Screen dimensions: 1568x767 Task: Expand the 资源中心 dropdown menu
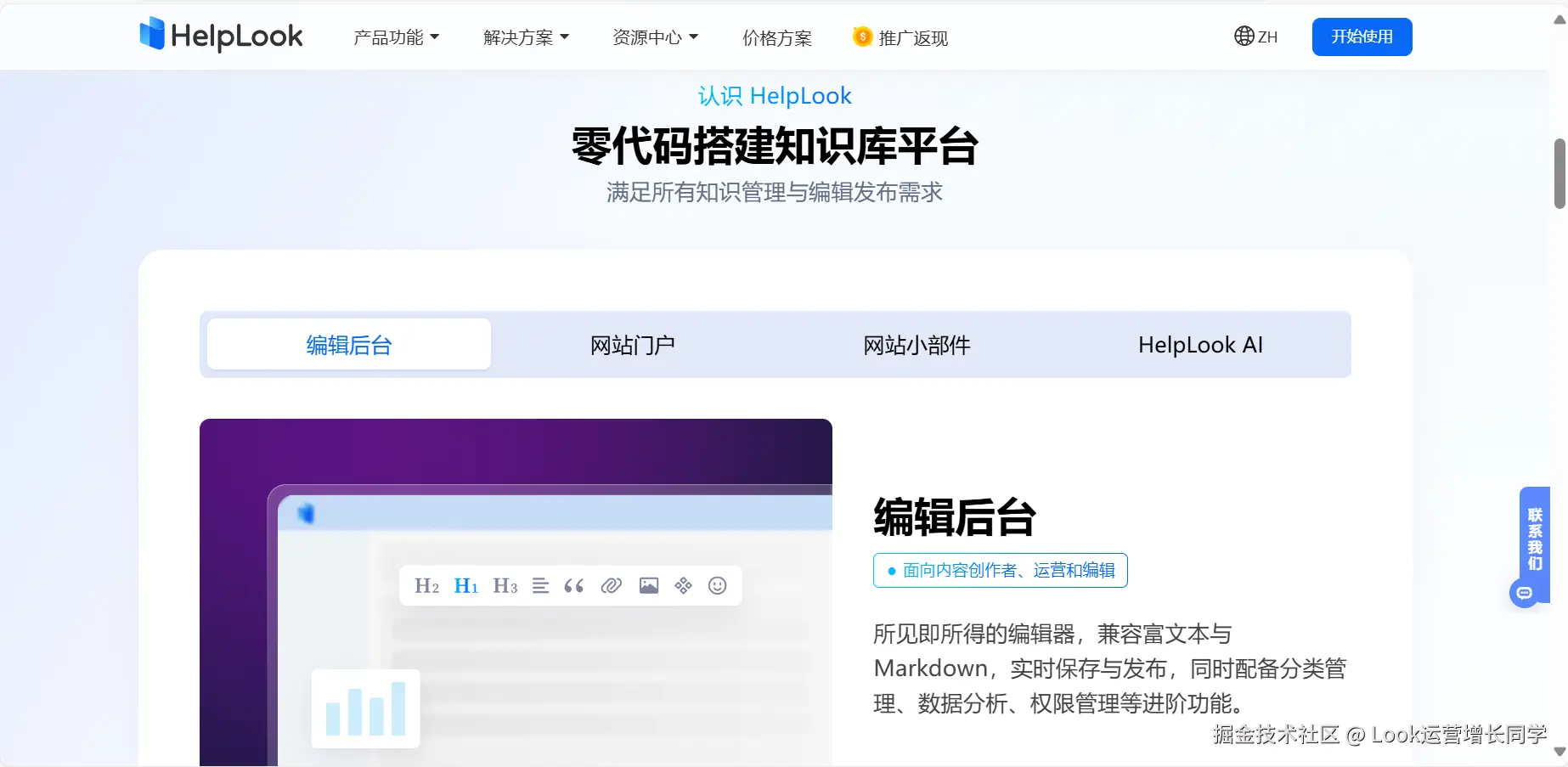(655, 37)
